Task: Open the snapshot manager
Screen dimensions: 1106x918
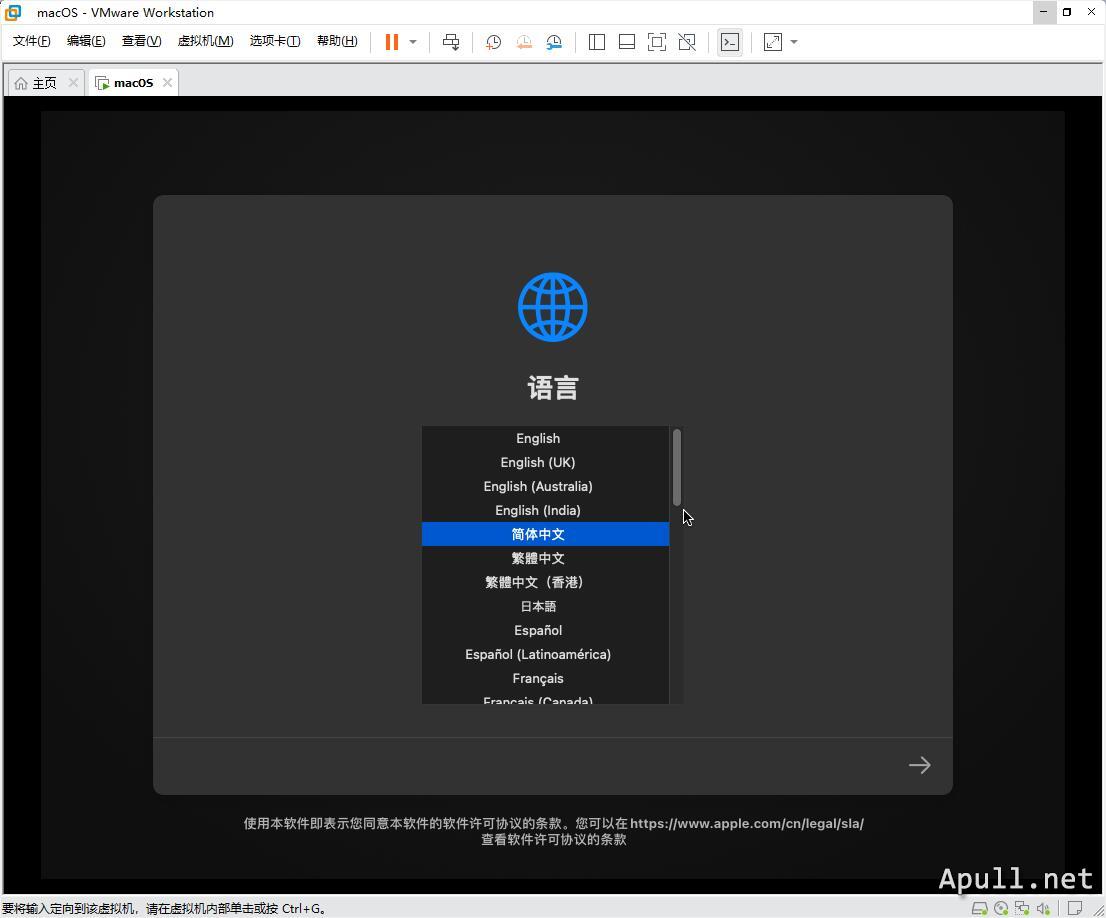Action: pos(554,42)
